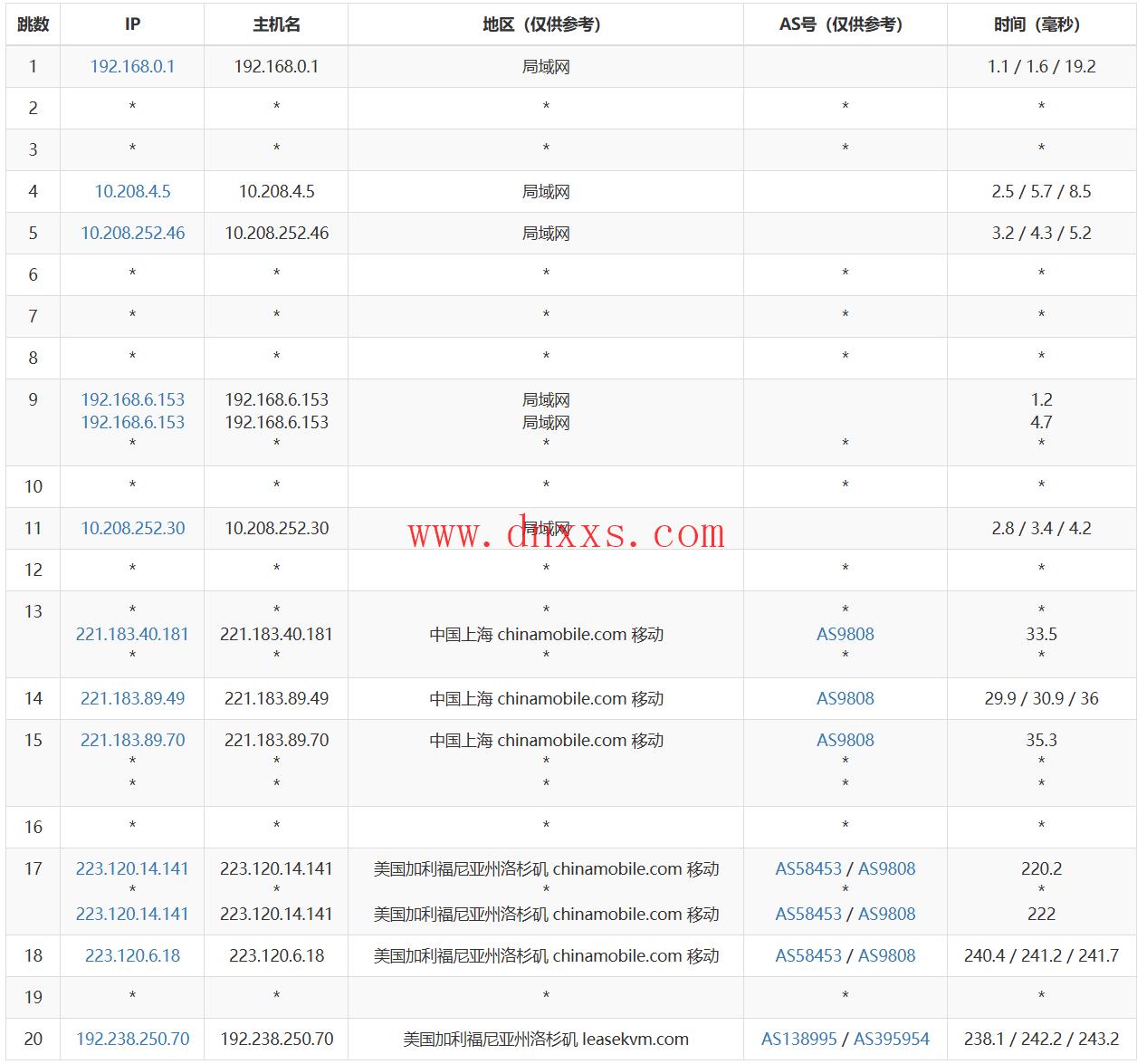Click the IP column header
The image size is (1137, 1064).
click(132, 24)
